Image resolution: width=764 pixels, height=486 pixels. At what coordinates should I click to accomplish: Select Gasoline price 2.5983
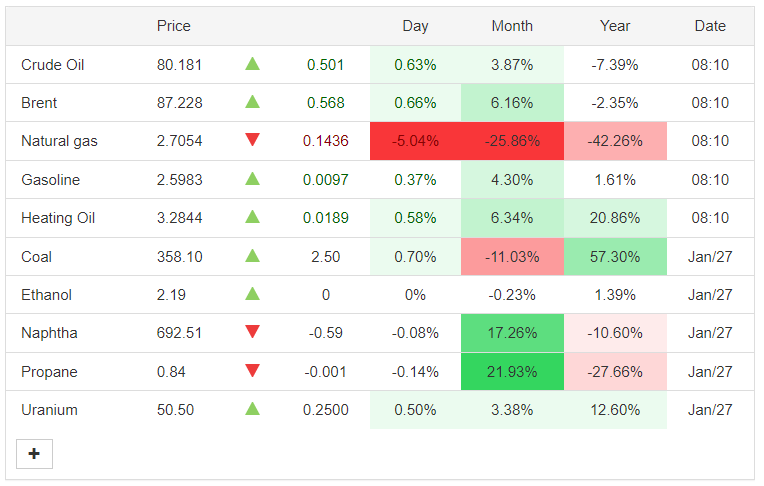tap(179, 180)
